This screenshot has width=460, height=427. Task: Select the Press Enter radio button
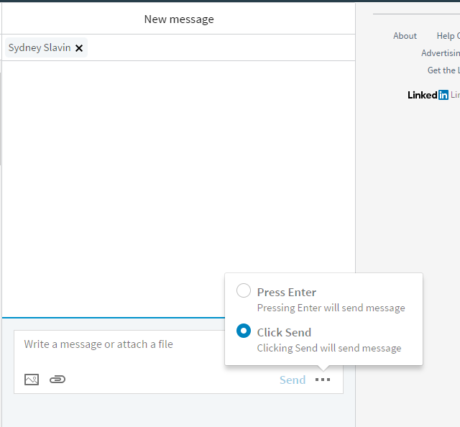pyautogui.click(x=244, y=291)
